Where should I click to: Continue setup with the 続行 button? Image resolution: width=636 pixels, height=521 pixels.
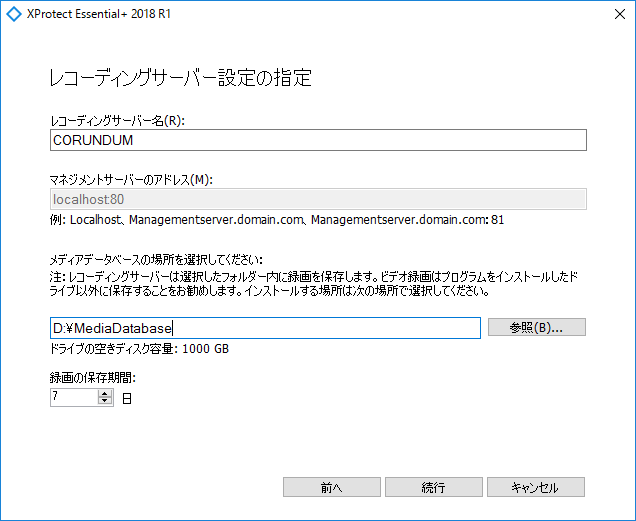pos(434,487)
